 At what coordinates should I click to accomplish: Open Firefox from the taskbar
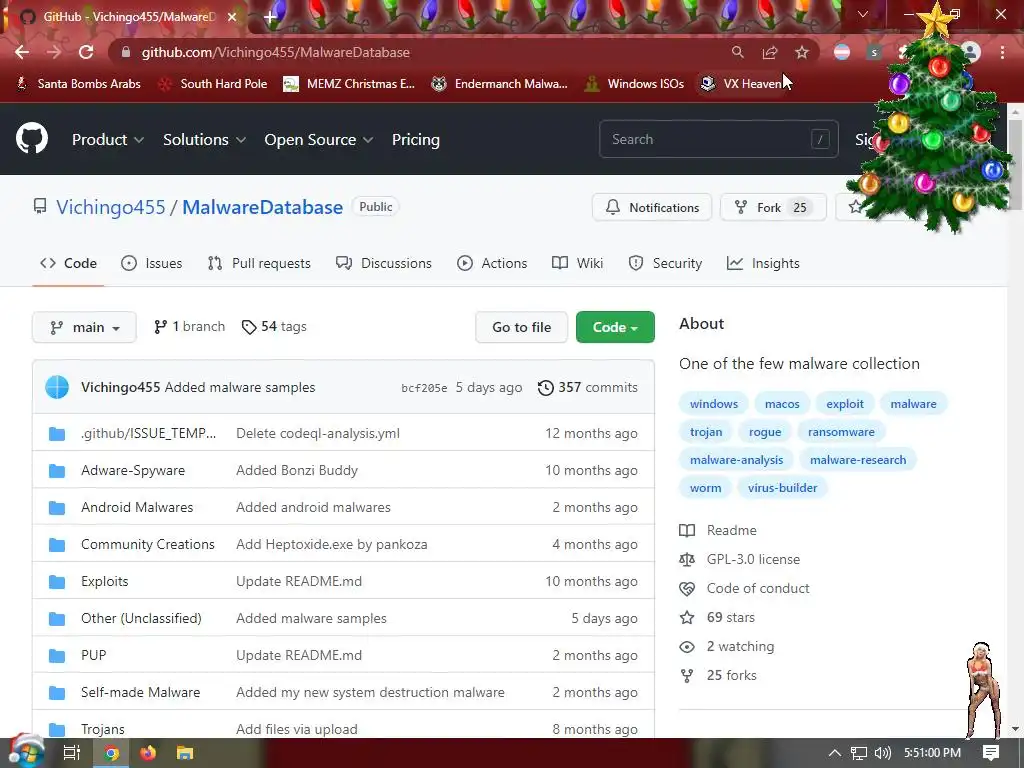[148, 753]
